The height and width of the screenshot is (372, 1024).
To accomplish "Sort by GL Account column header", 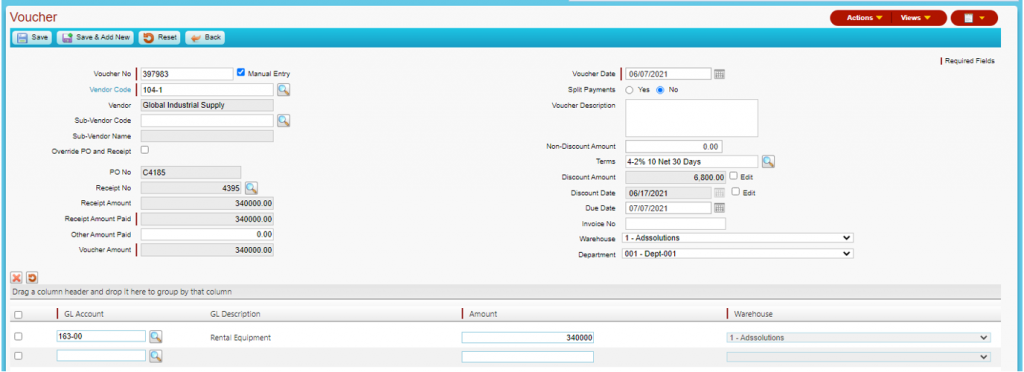I will (84, 314).
